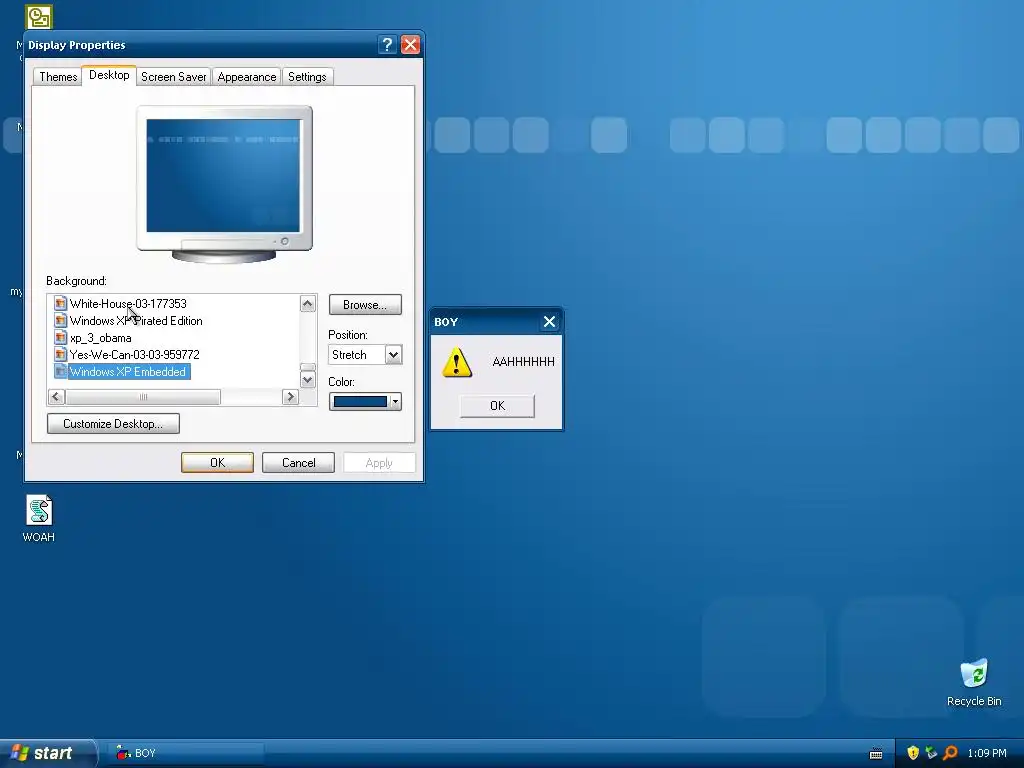Click the magnifier search tray icon
1024x768 pixels.
(x=950, y=753)
